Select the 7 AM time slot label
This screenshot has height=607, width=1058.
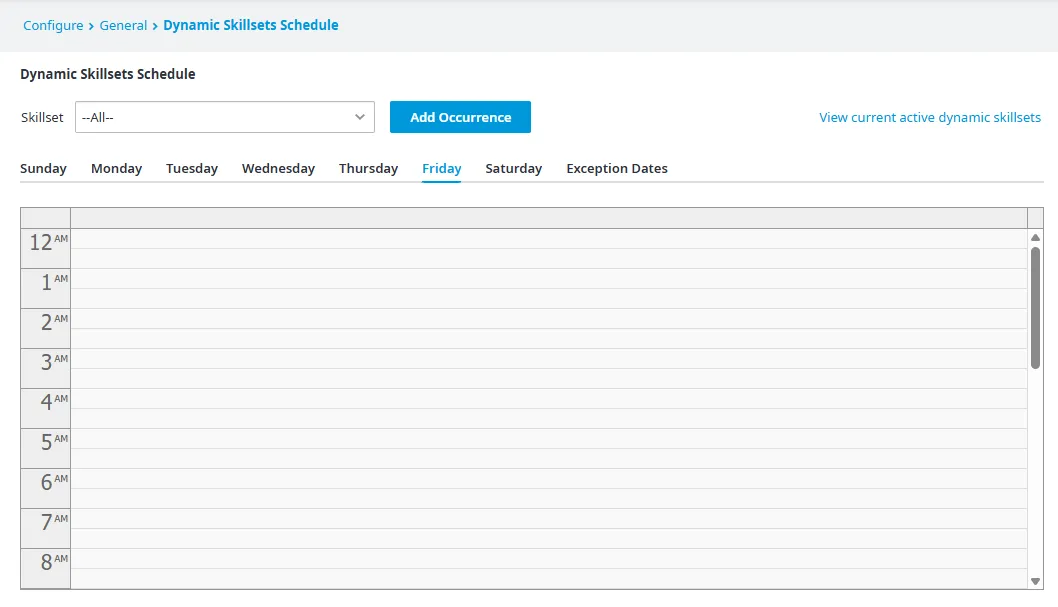pos(46,528)
